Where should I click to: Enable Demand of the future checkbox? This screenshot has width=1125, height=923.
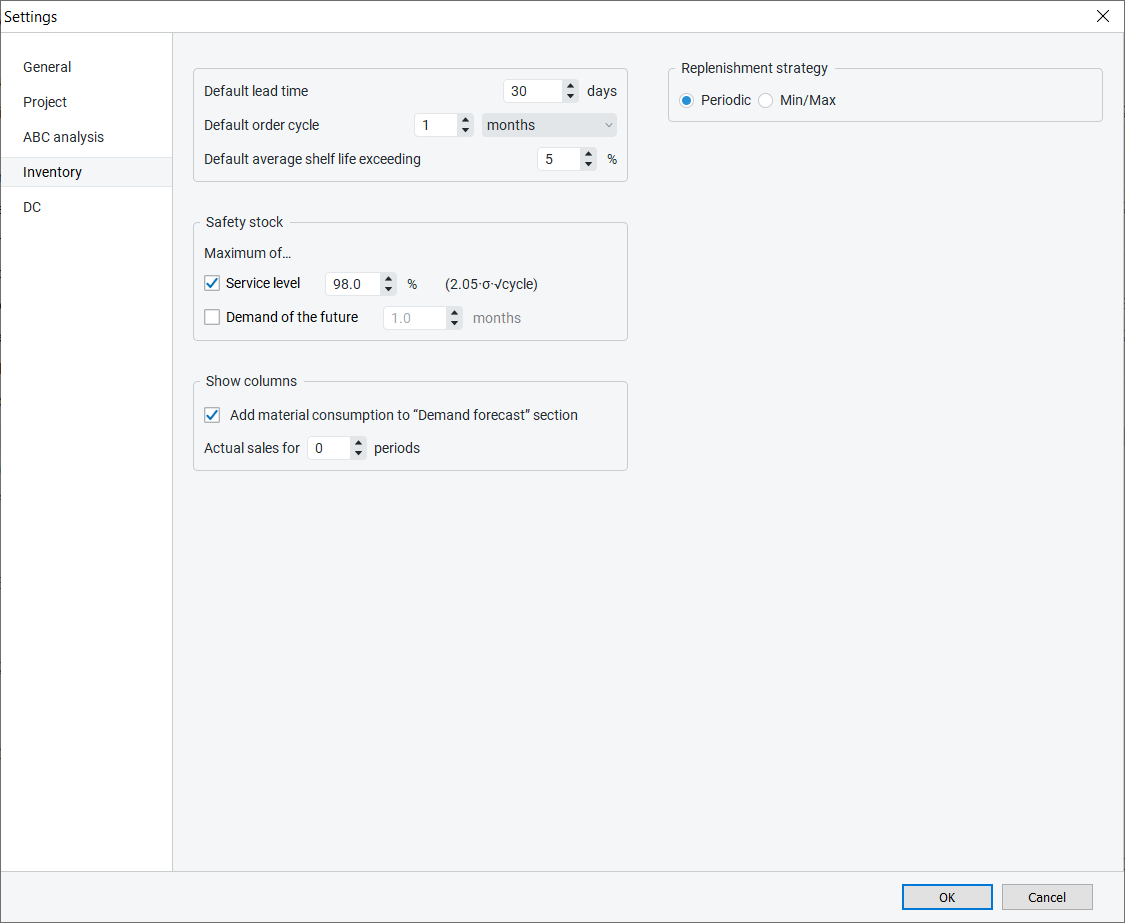point(212,318)
